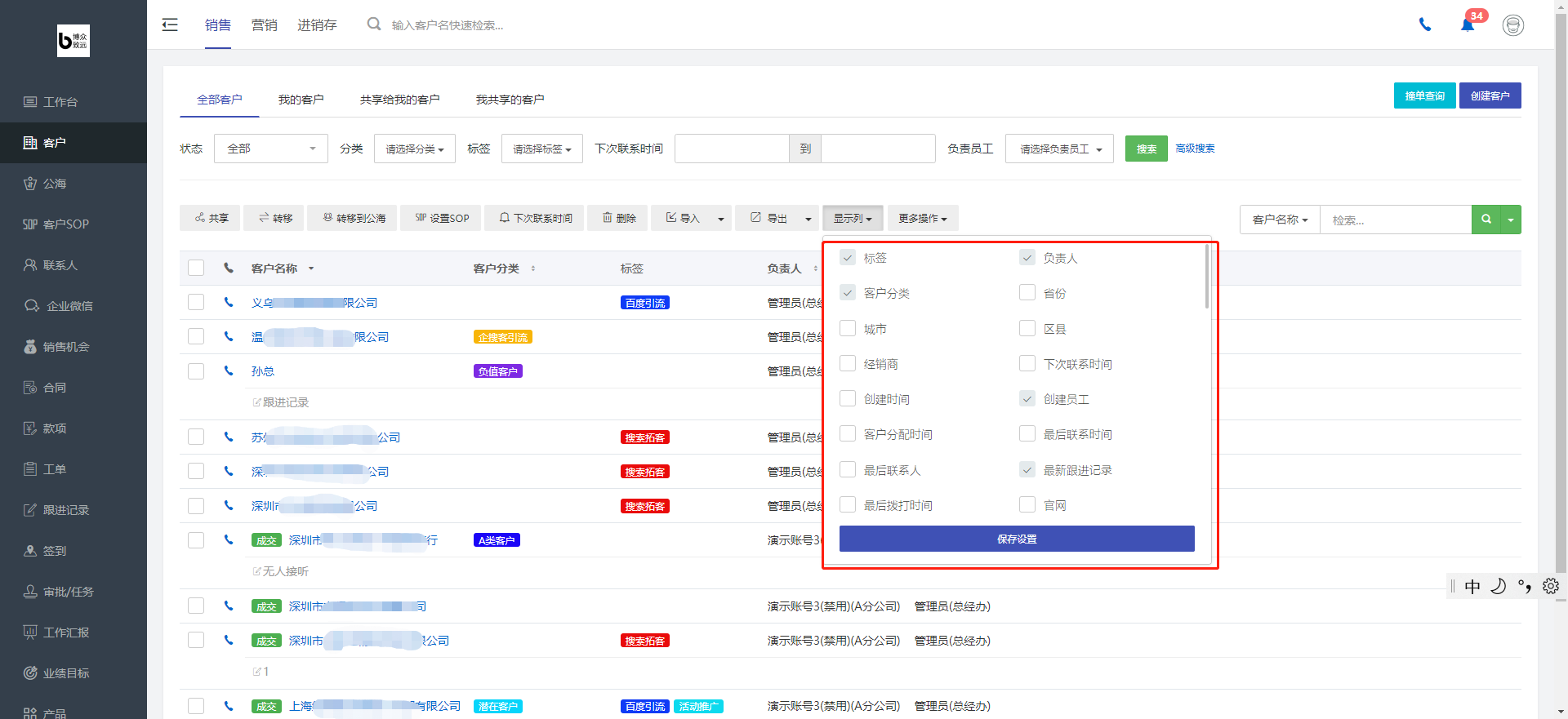The image size is (1568, 719).
Task: Select the 全部客户 tab
Action: pyautogui.click(x=219, y=100)
